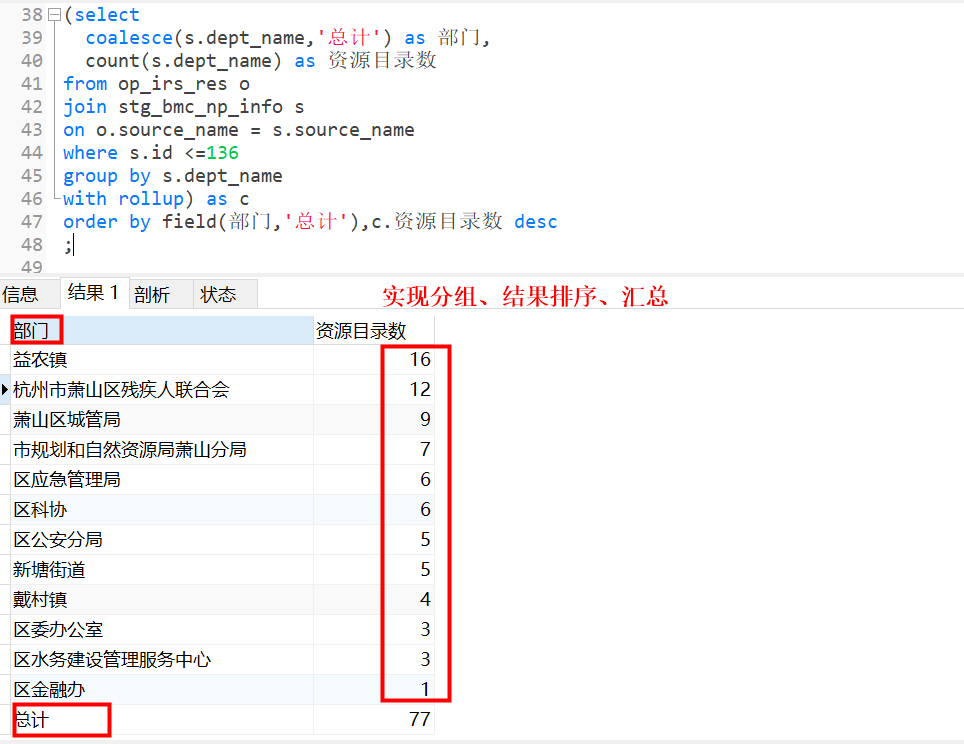Select the 市规划和自然资源局萧山分局 cell
This screenshot has width=964, height=744.
pos(162,449)
